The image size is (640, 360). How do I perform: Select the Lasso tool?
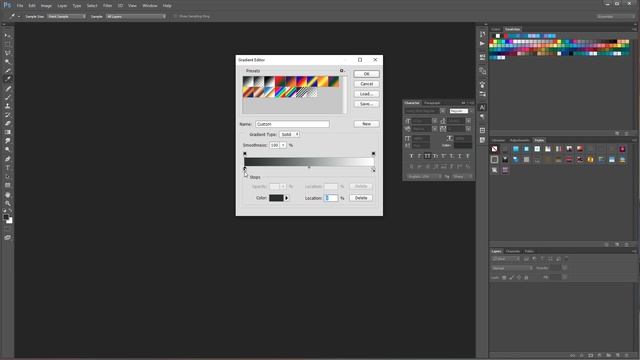[x=8, y=53]
